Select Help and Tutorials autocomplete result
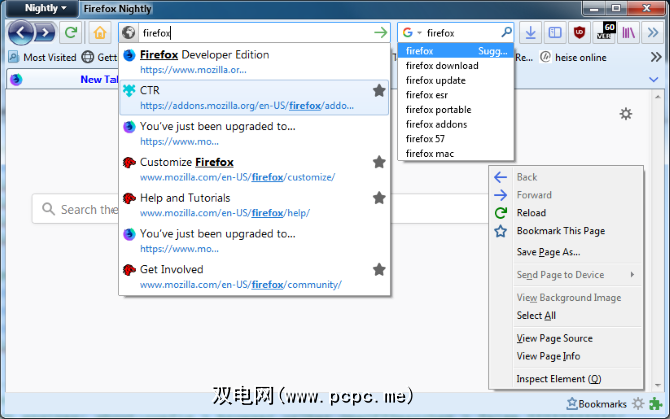The image size is (670, 419). (254, 205)
